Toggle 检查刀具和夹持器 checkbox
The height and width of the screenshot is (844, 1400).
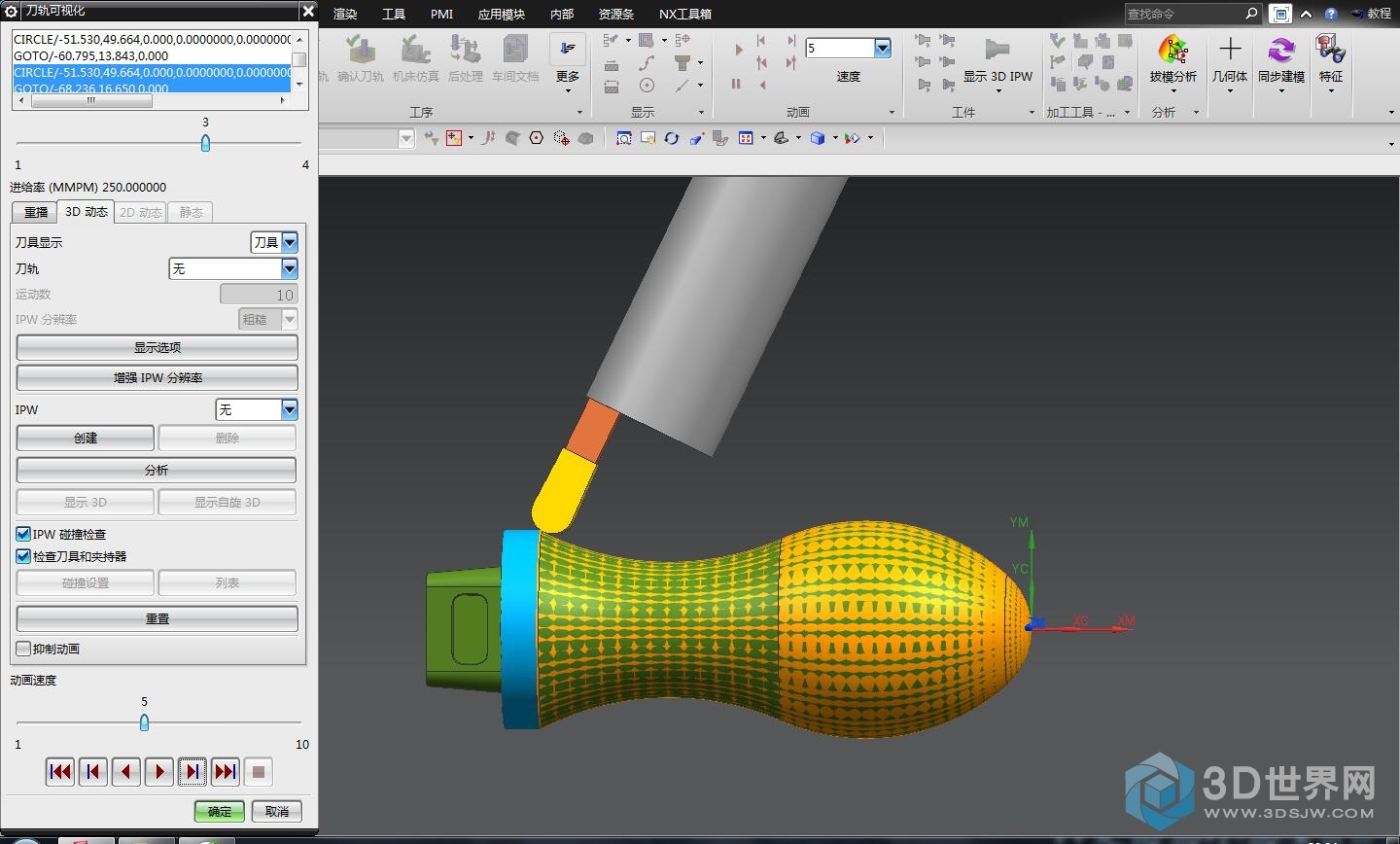point(23,556)
